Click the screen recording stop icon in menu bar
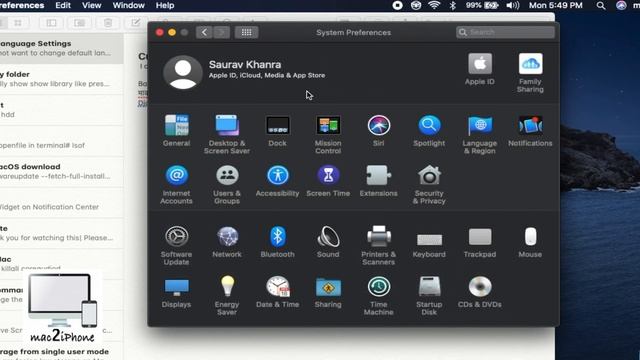This screenshot has height=360, width=640. pos(398,5)
